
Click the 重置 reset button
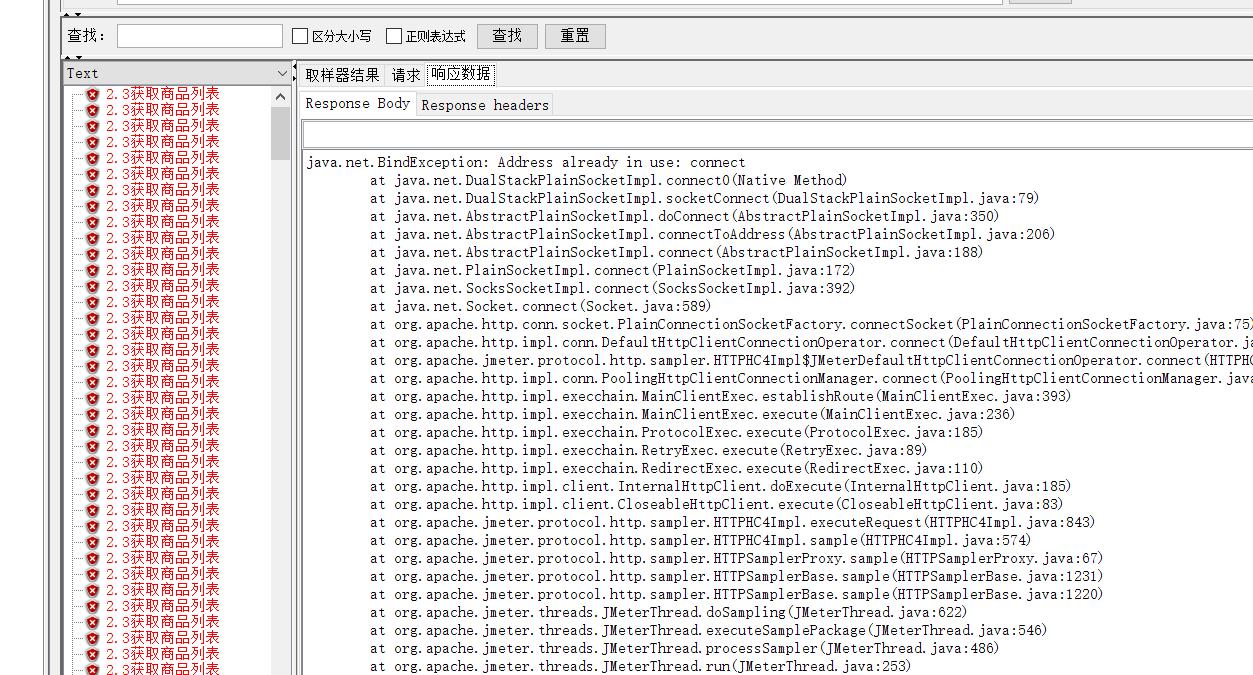575,36
